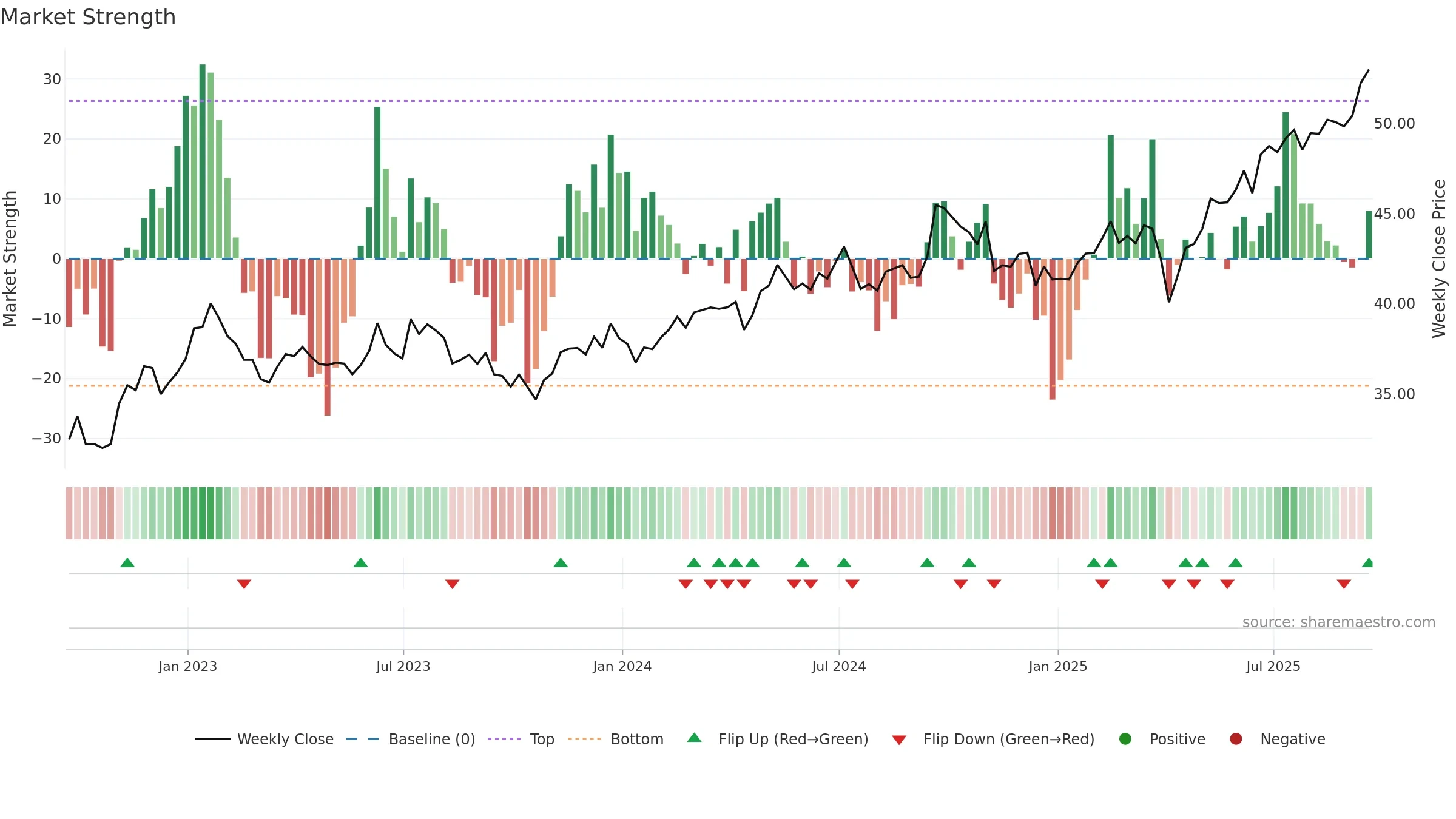Click the red Flip Down legend triangle icon
Screen dimensions: 1456x819
pyautogui.click(x=899, y=740)
